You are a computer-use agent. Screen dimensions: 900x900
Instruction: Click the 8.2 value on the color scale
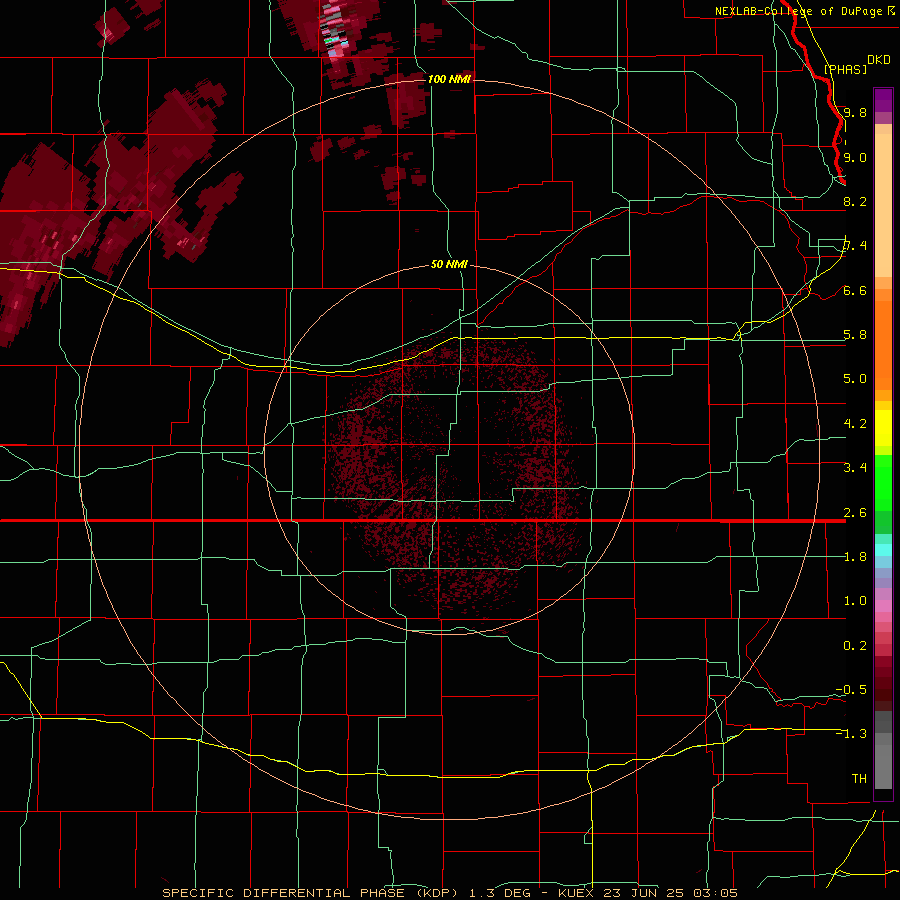pyautogui.click(x=855, y=201)
